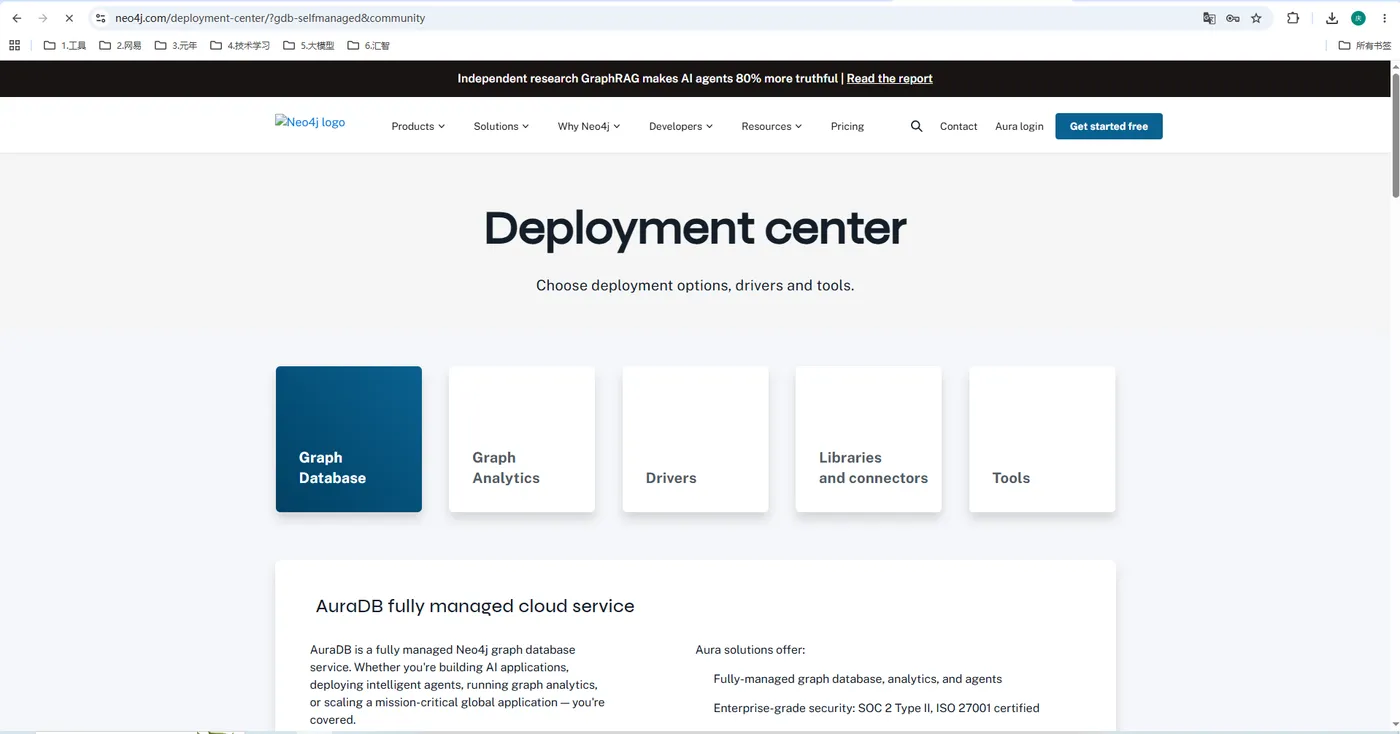Image resolution: width=1400 pixels, height=734 pixels.
Task: Open the saved passwords key icon
Action: pyautogui.click(x=1233, y=18)
